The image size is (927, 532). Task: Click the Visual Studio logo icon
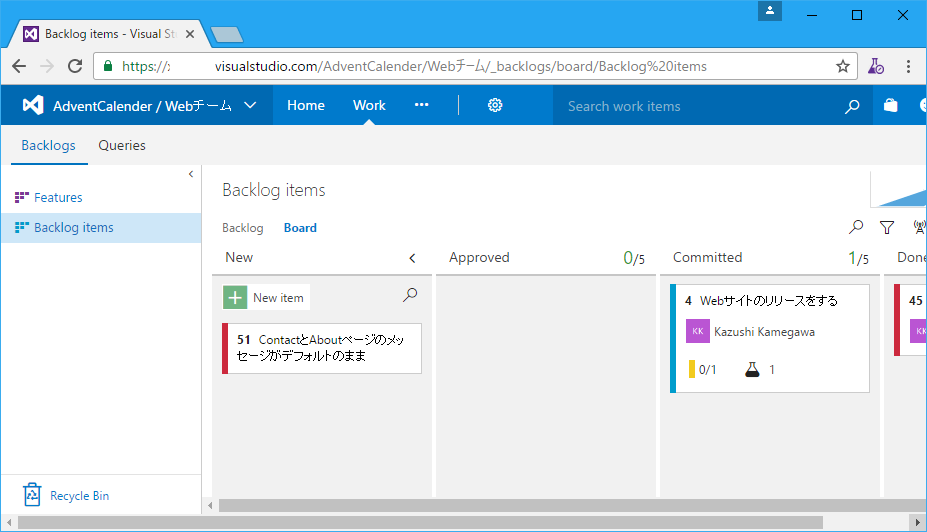tap(33, 105)
